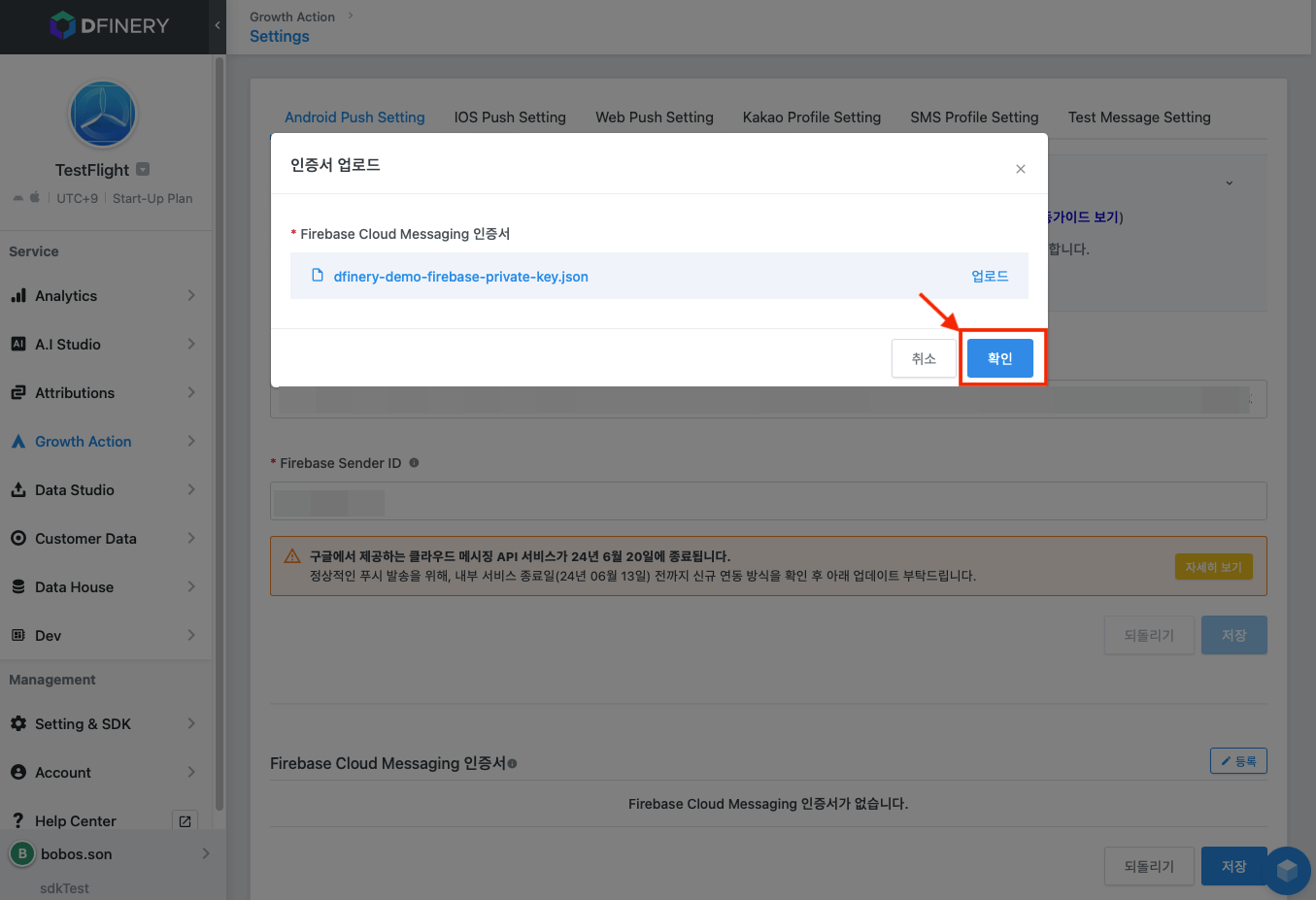Image resolution: width=1316 pixels, height=900 pixels.
Task: Switch to SMS Profile Setting tab
Action: click(974, 117)
